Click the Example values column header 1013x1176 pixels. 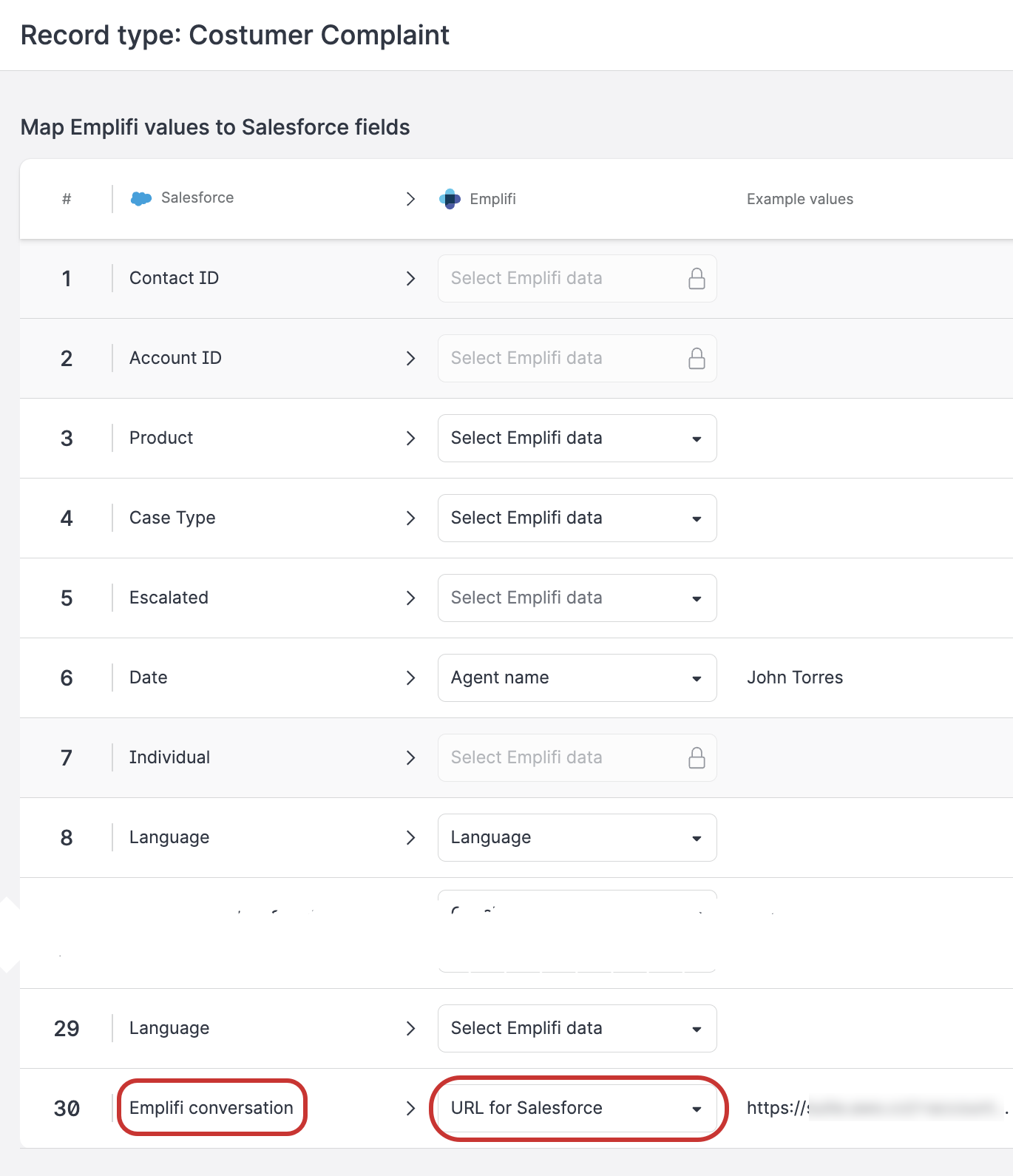[799, 199]
